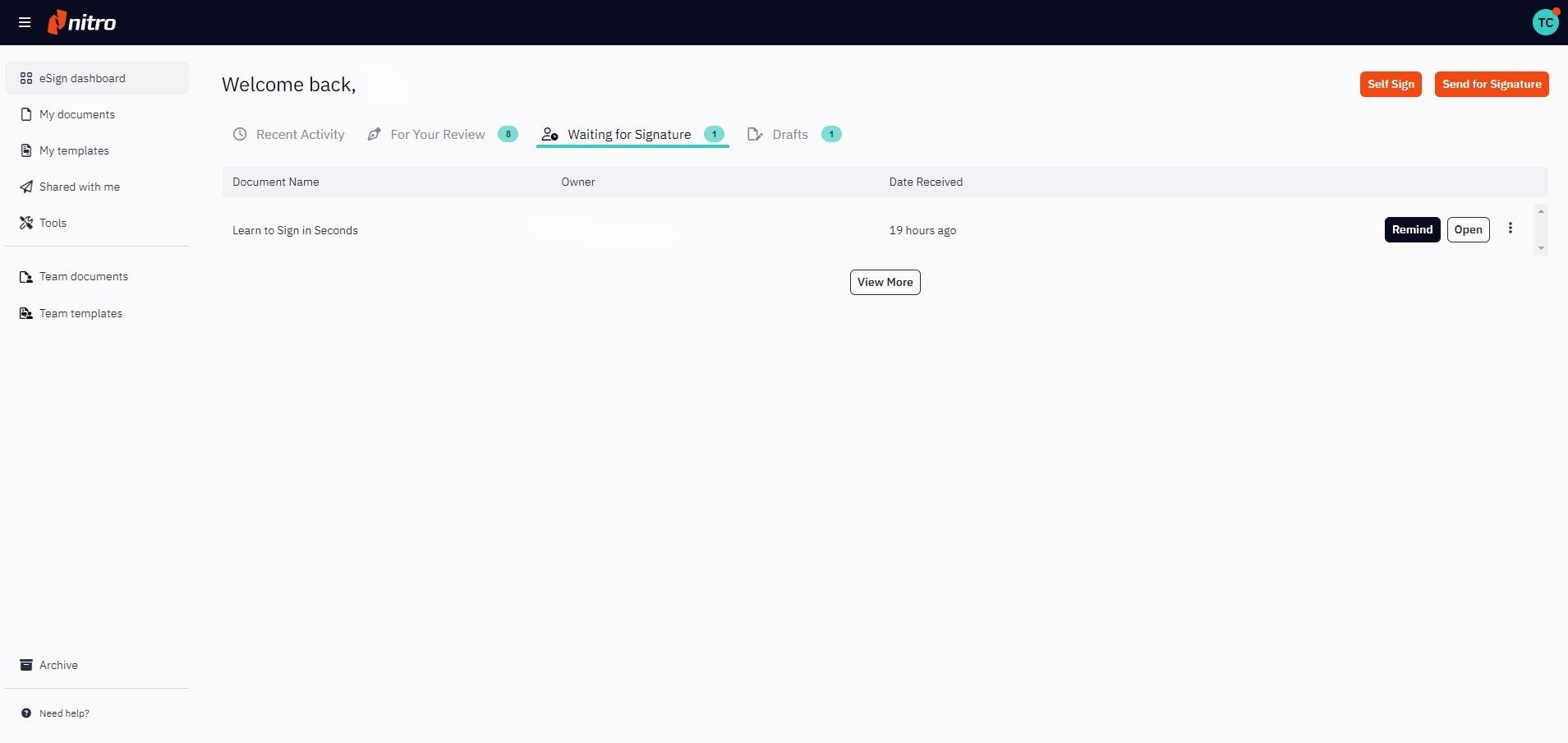Image resolution: width=1568 pixels, height=743 pixels.
Task: Switch to For Your Review tab
Action: (438, 134)
